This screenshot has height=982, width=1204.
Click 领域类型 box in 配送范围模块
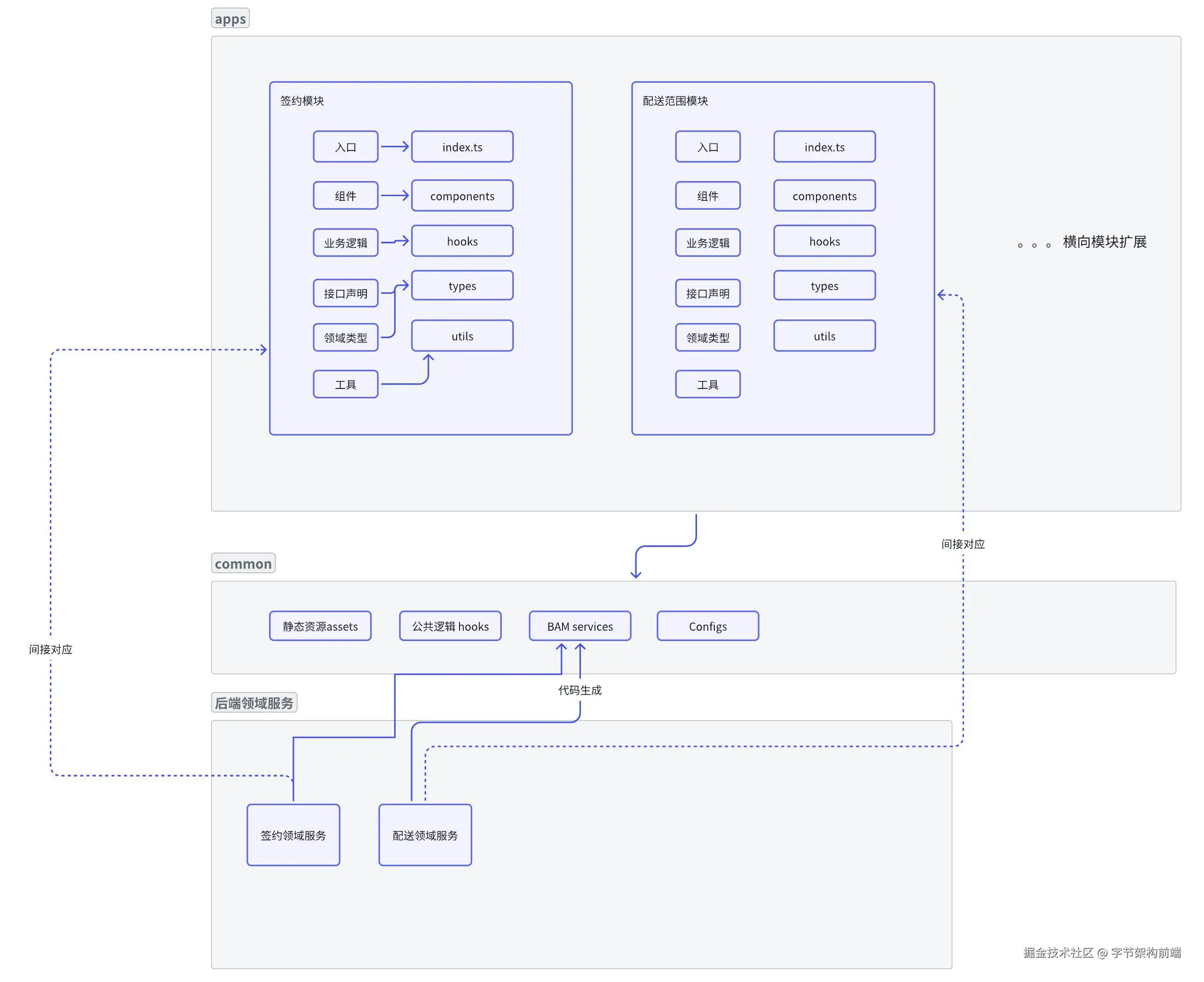(x=707, y=338)
